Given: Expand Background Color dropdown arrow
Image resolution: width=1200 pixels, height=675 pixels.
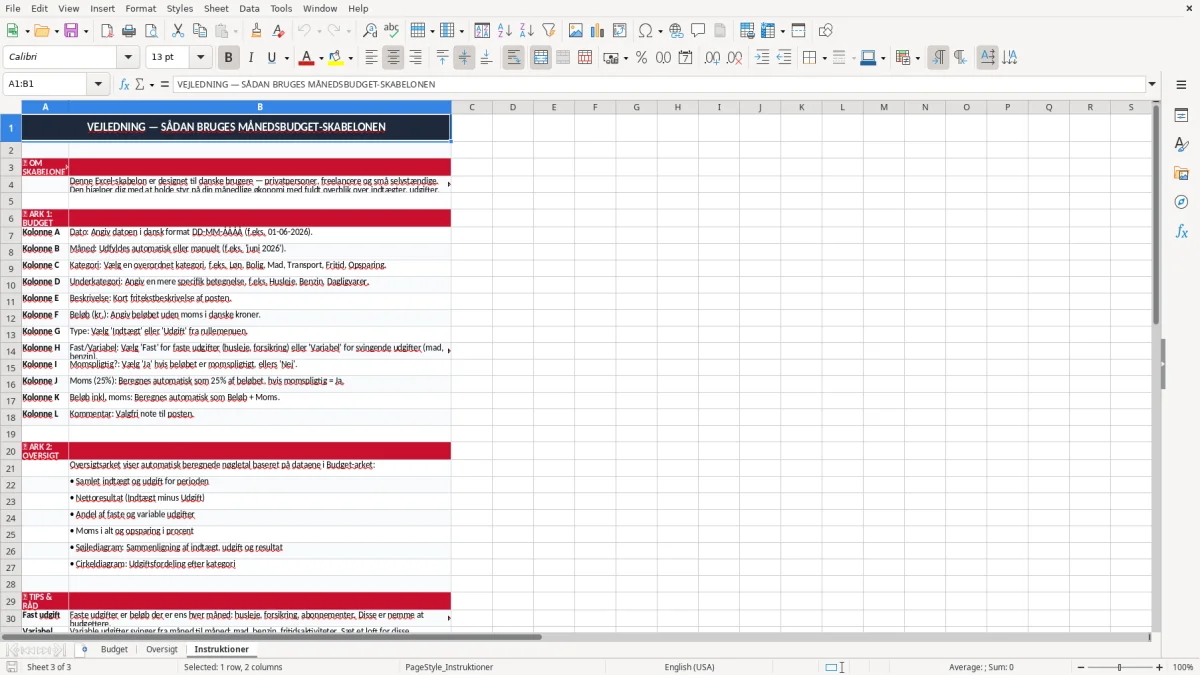Looking at the screenshot, I should 350,58.
